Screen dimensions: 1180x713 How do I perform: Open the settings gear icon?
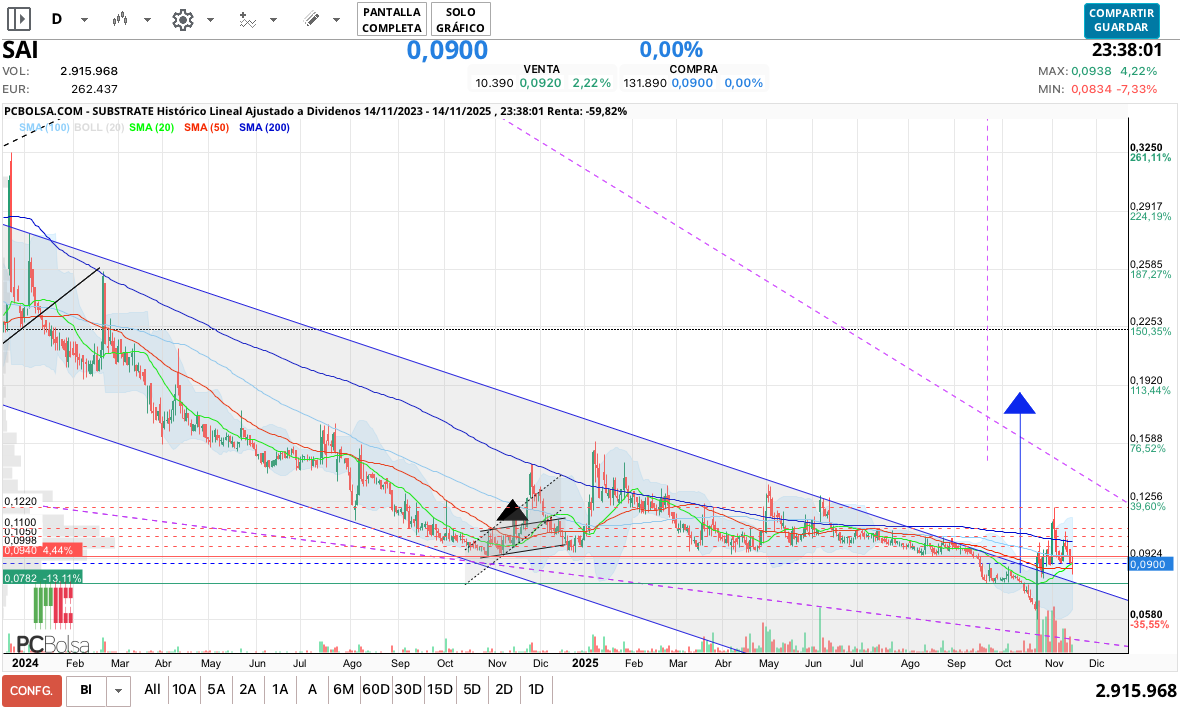(x=182, y=19)
